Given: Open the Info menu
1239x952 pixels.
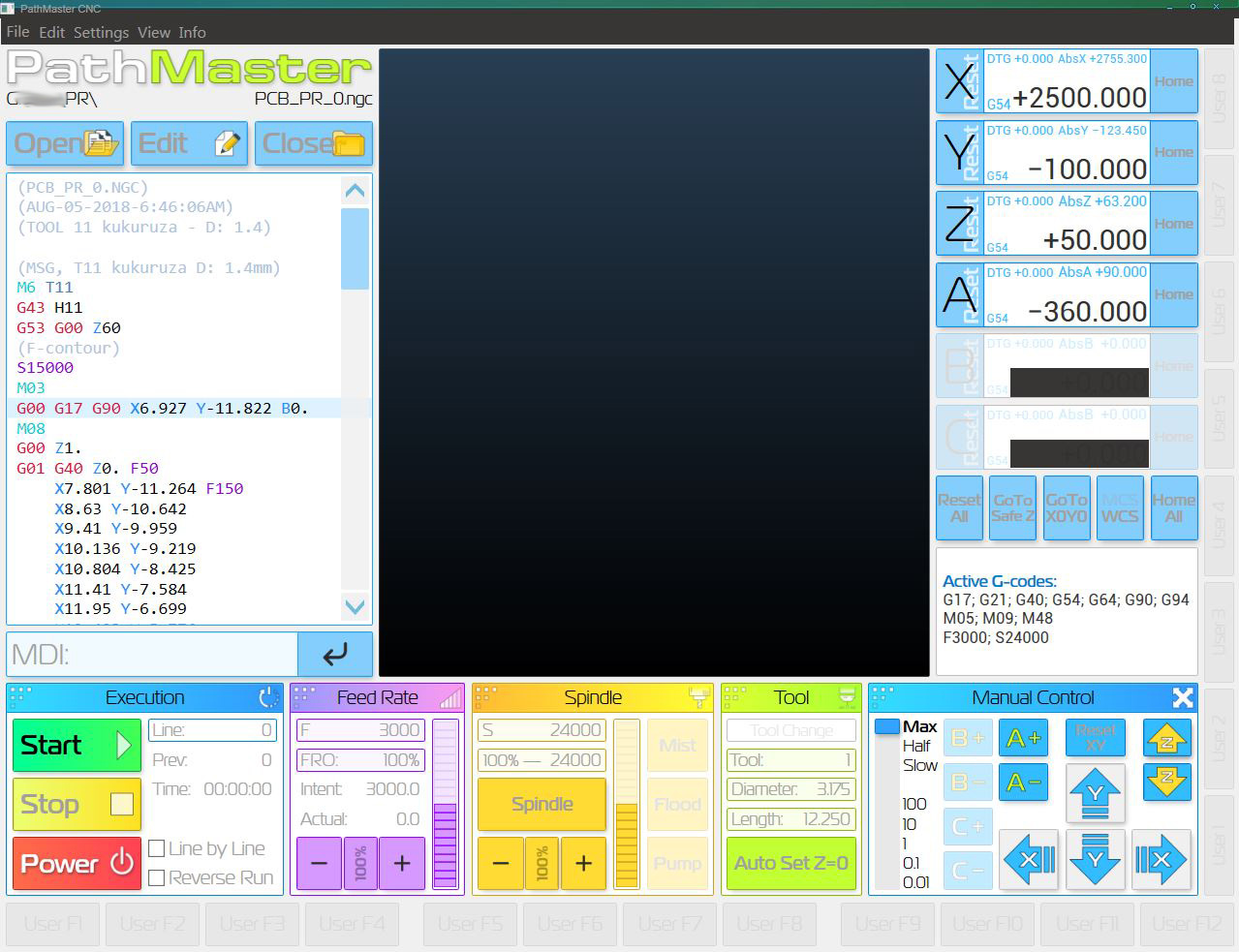Looking at the screenshot, I should tap(192, 32).
